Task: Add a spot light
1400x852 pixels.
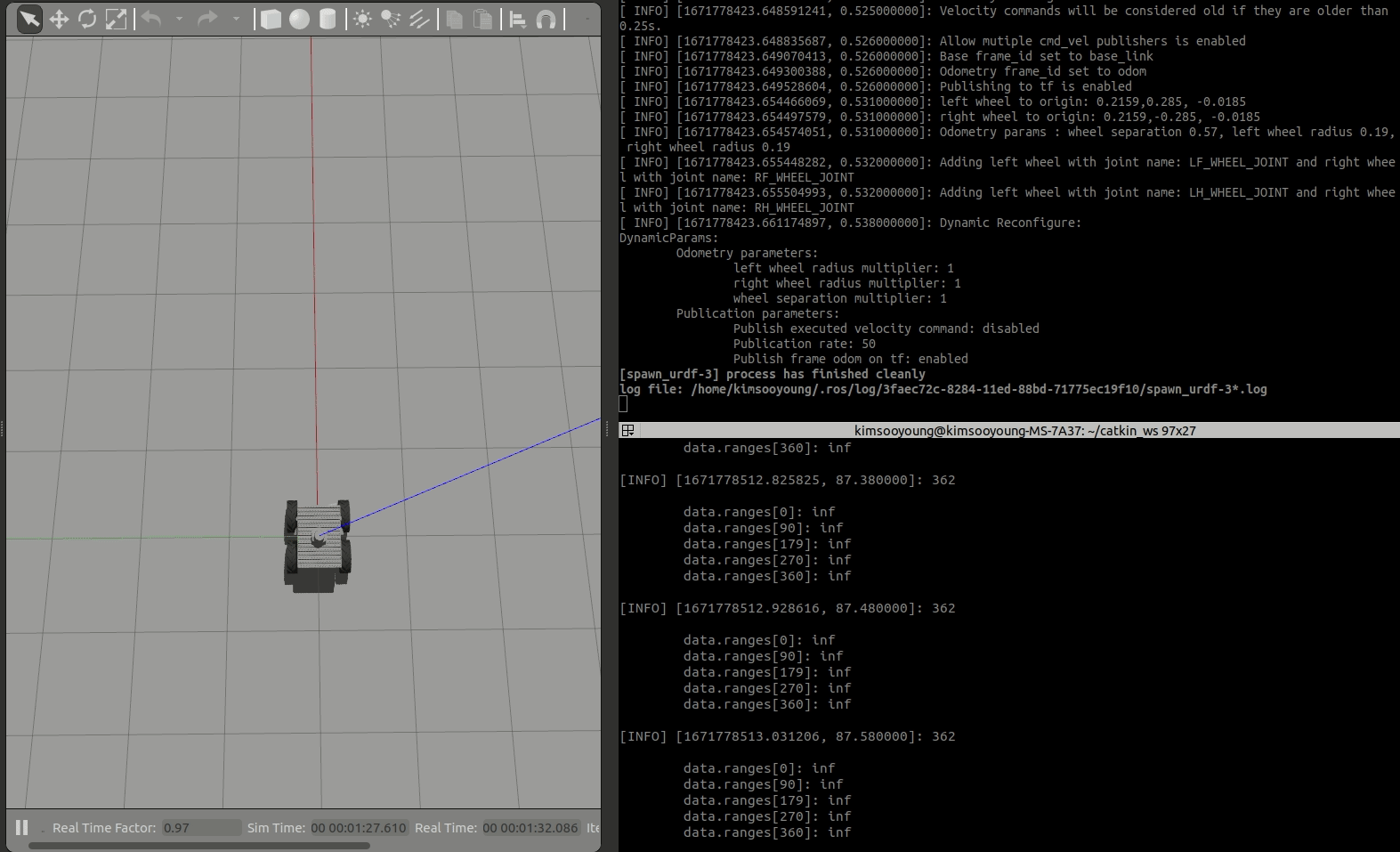Action: click(x=391, y=19)
